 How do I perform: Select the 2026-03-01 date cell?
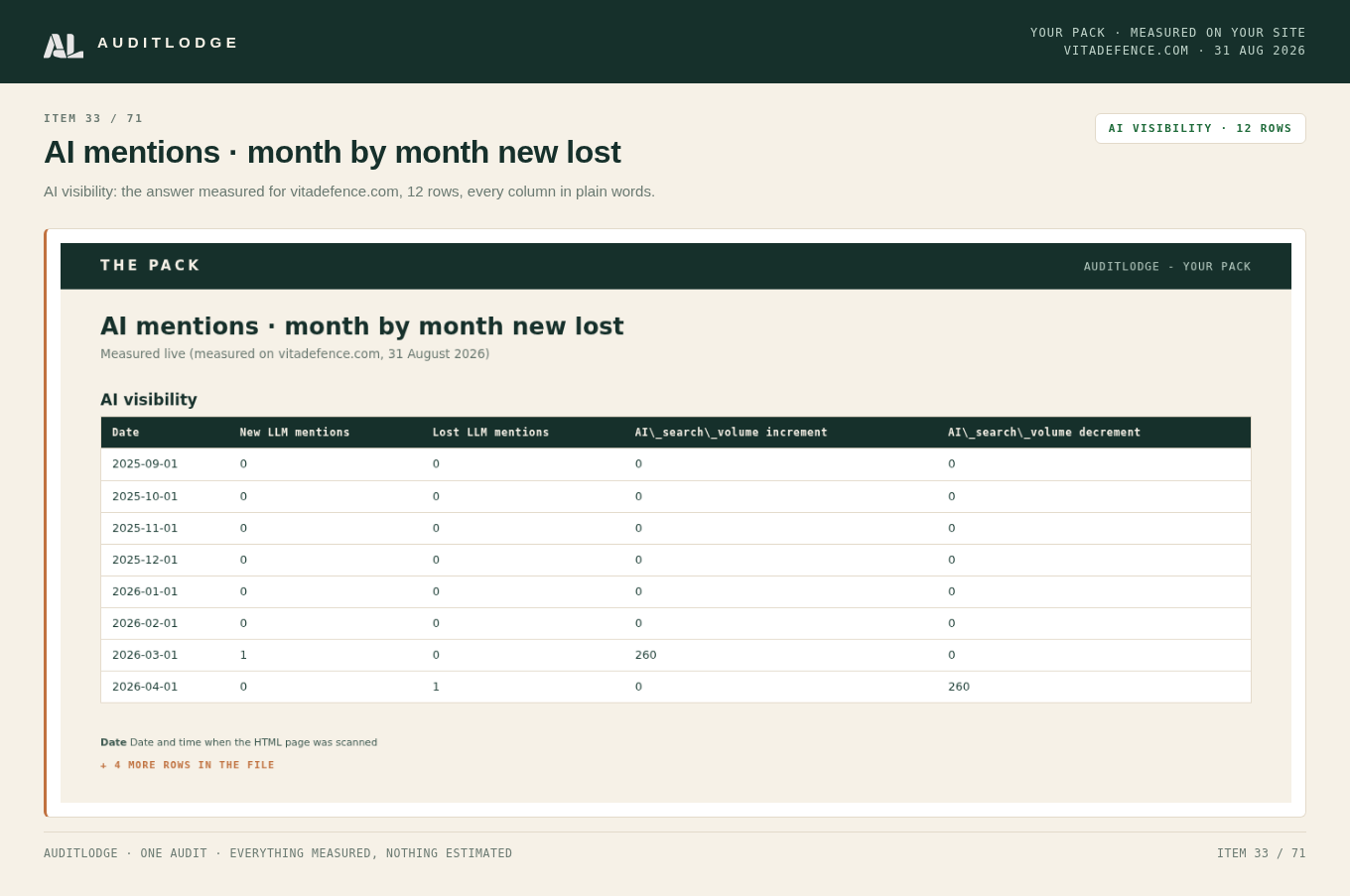pos(145,655)
